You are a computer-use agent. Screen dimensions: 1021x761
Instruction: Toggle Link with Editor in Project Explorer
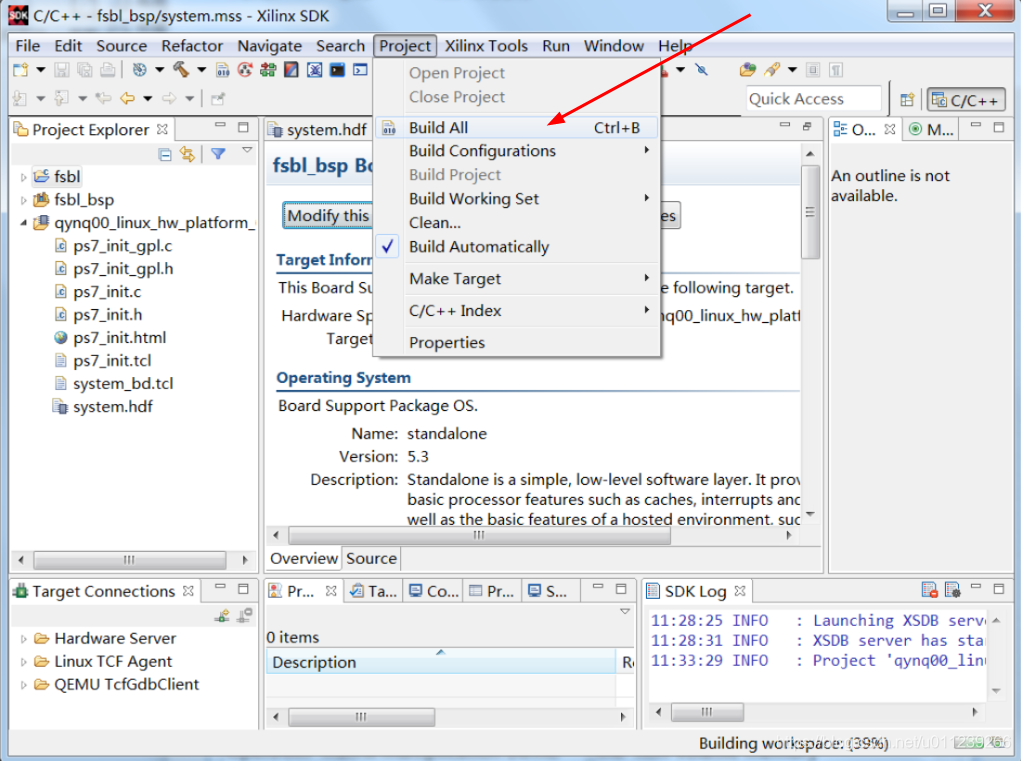coord(188,154)
